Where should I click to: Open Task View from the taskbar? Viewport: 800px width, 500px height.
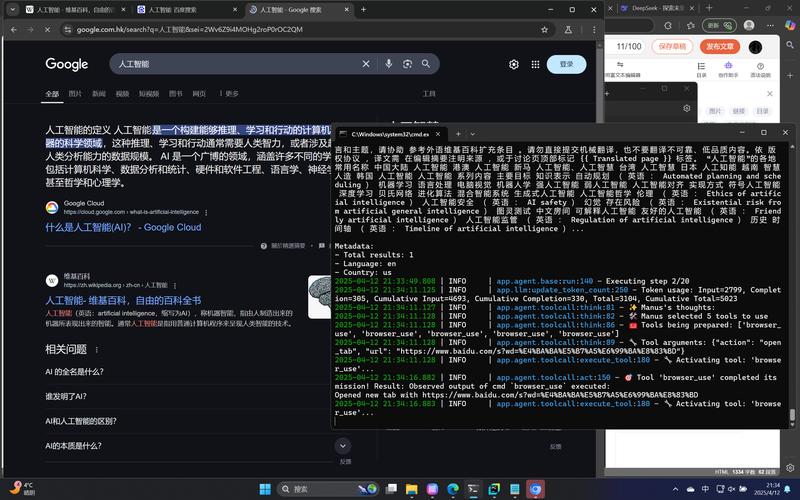pos(391,489)
